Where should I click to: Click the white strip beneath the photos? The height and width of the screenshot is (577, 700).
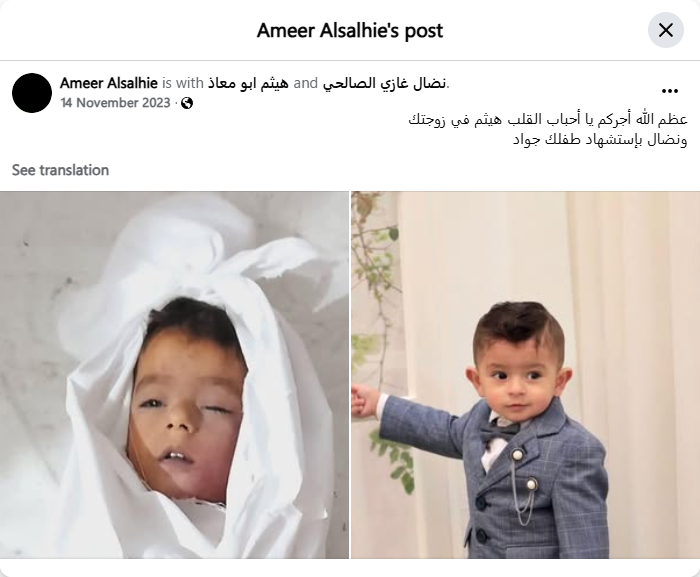click(350, 568)
